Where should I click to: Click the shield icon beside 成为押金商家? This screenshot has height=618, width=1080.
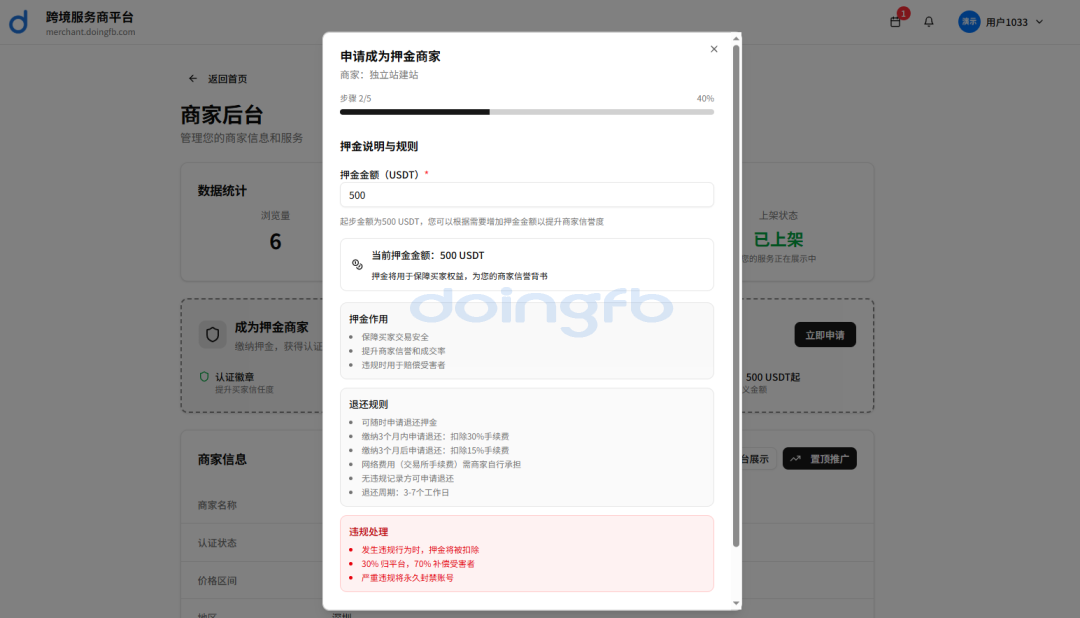point(212,334)
